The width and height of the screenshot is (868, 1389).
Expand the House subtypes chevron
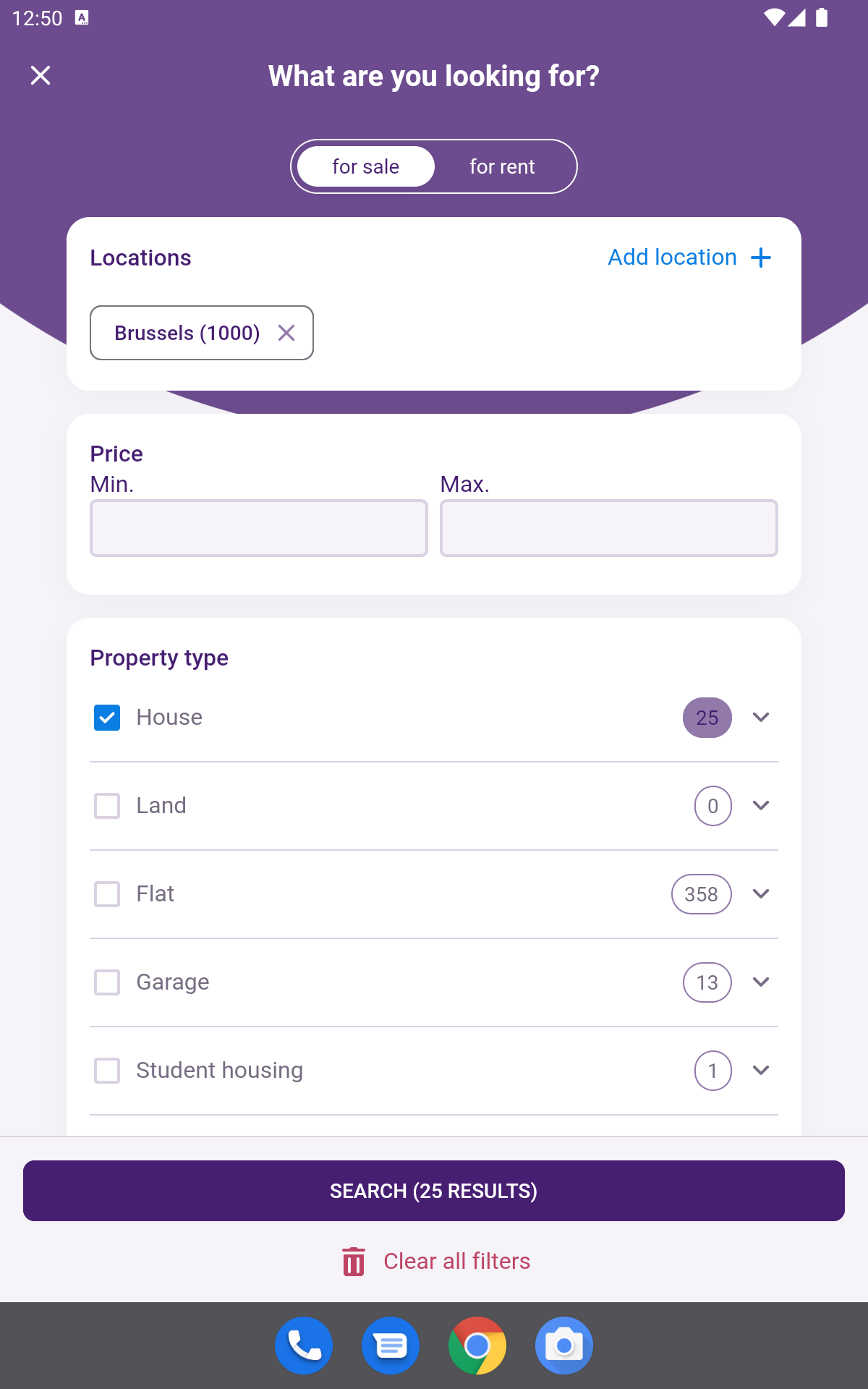(x=761, y=718)
